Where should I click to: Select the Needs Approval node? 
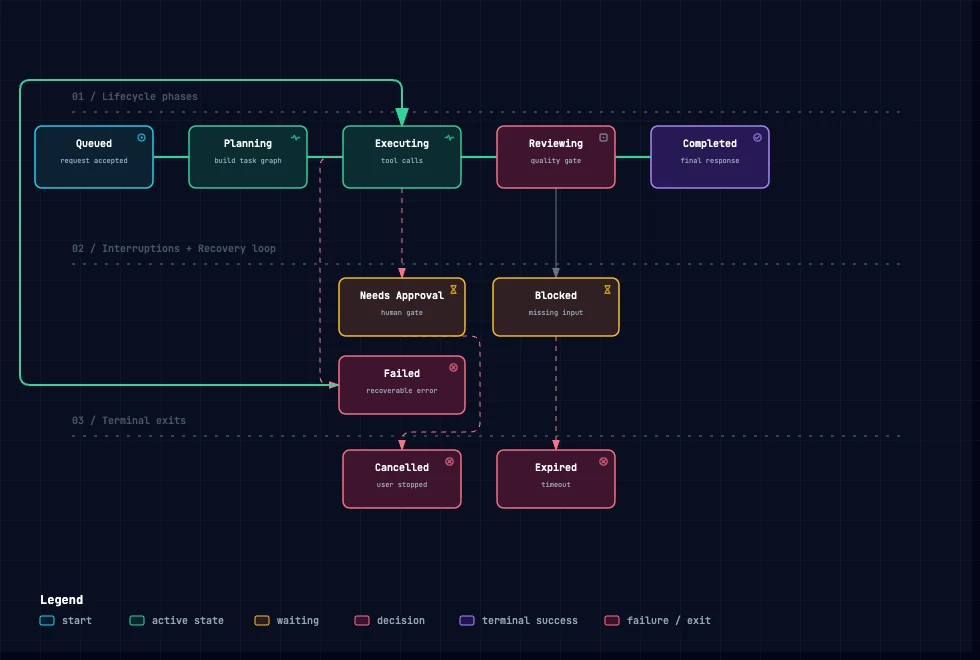tap(402, 307)
